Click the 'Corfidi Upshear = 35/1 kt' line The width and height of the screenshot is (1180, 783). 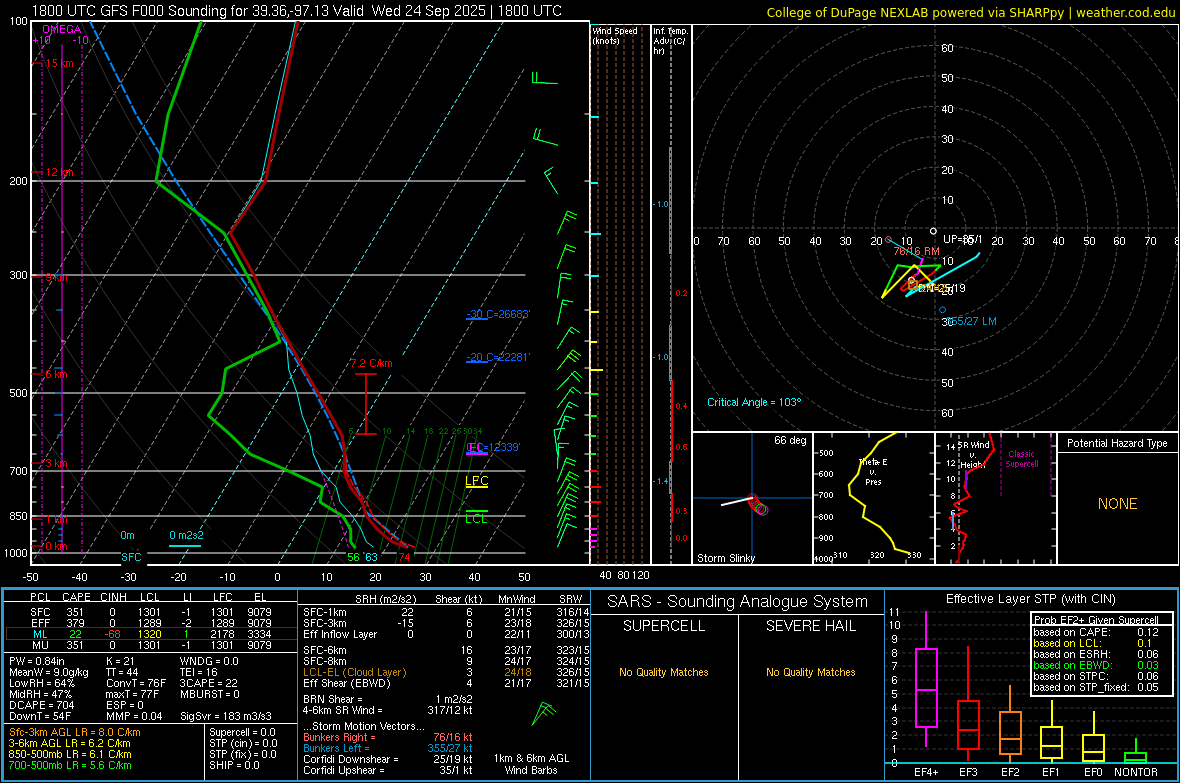388,770
